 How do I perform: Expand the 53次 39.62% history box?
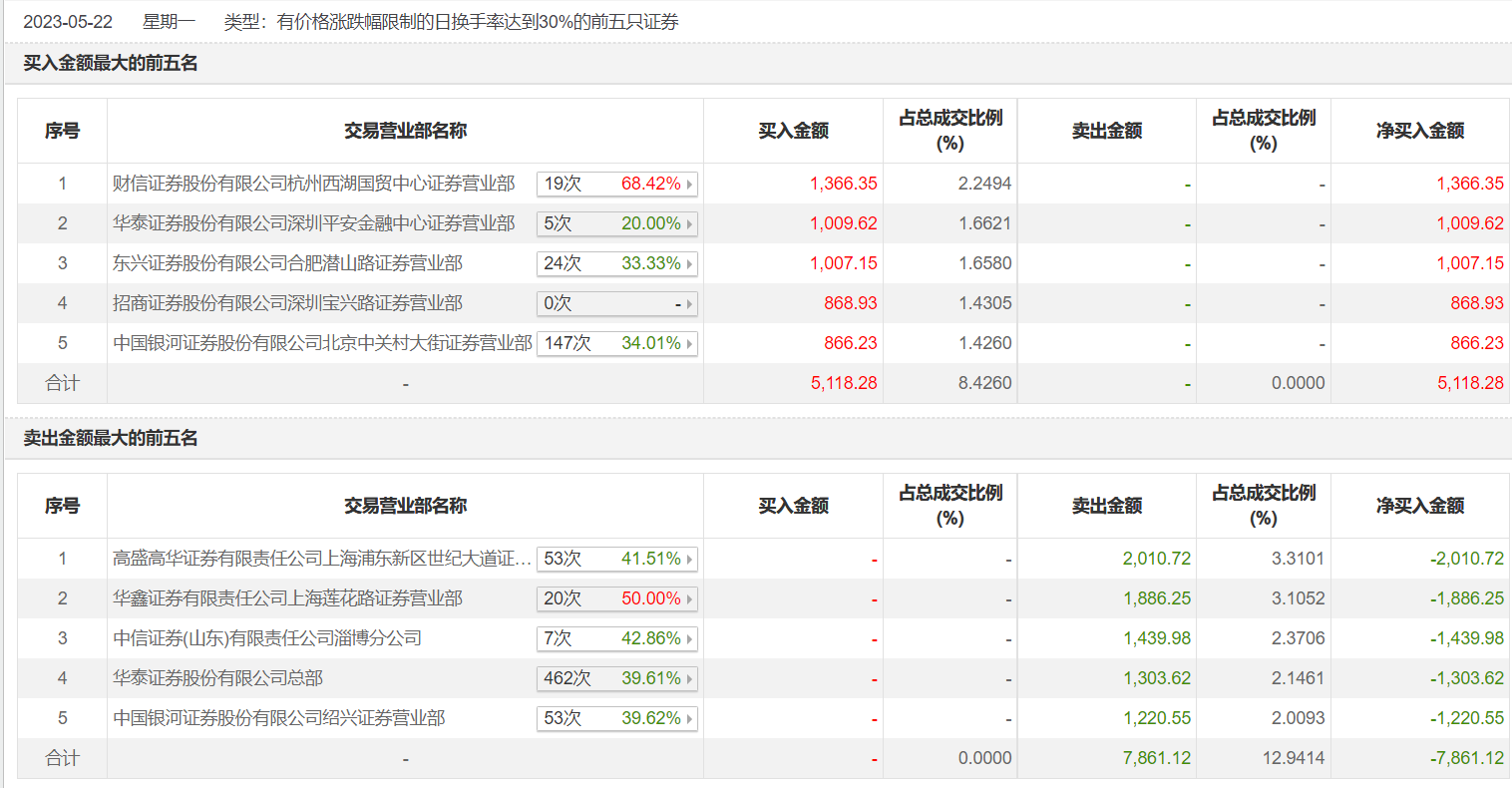pos(617,718)
